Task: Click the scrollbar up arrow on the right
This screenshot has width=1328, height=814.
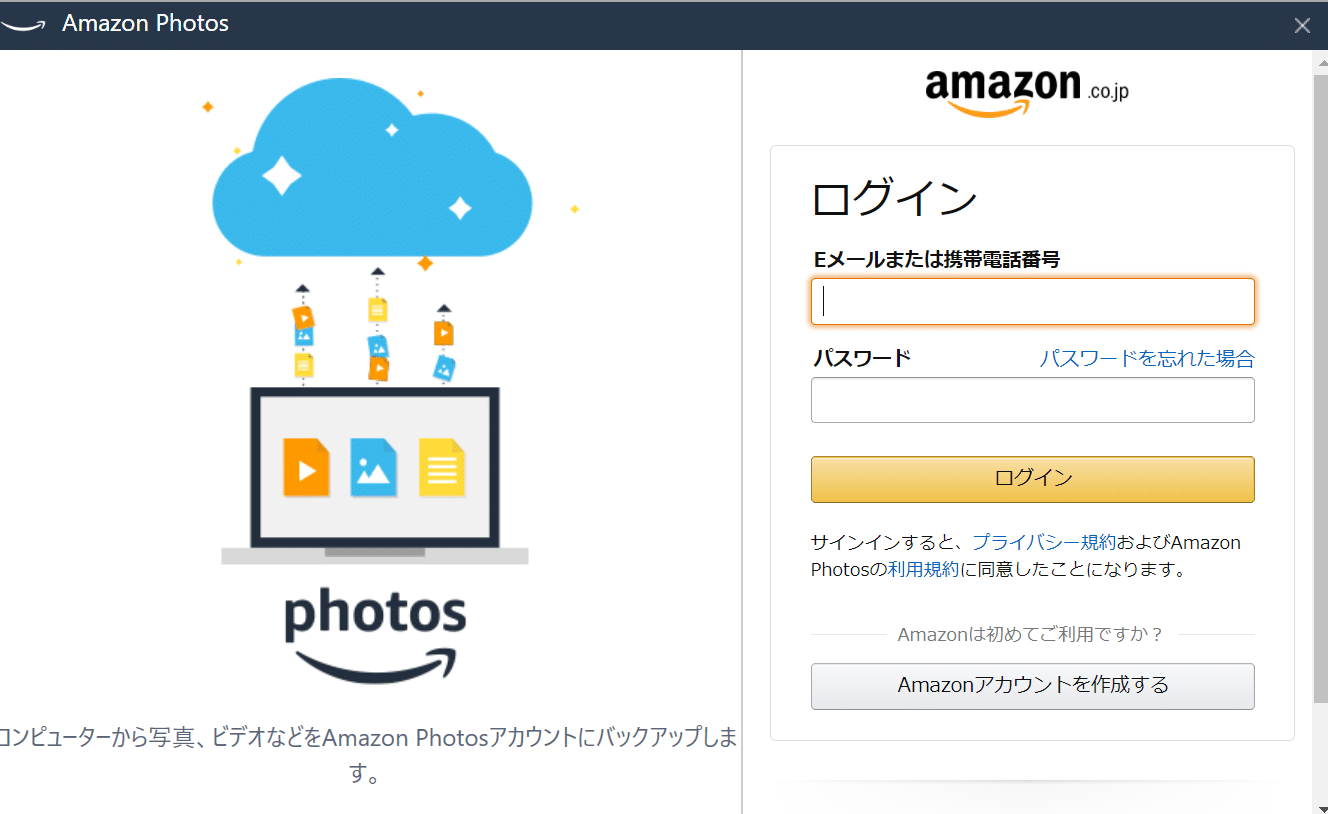Action: pos(1320,60)
